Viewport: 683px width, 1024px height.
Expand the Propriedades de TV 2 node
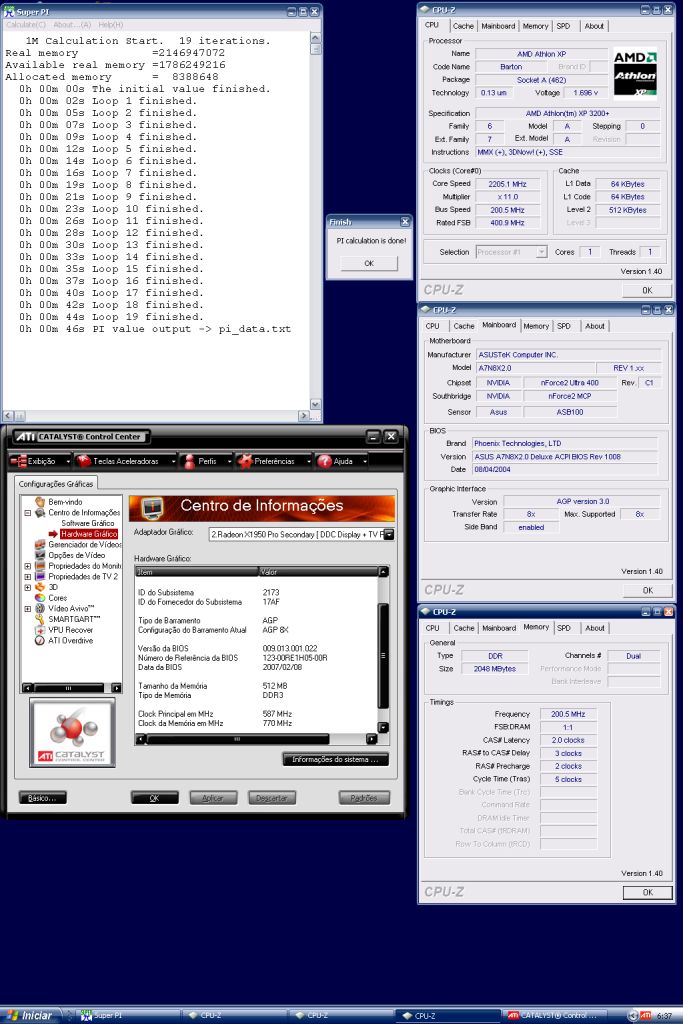(28, 577)
